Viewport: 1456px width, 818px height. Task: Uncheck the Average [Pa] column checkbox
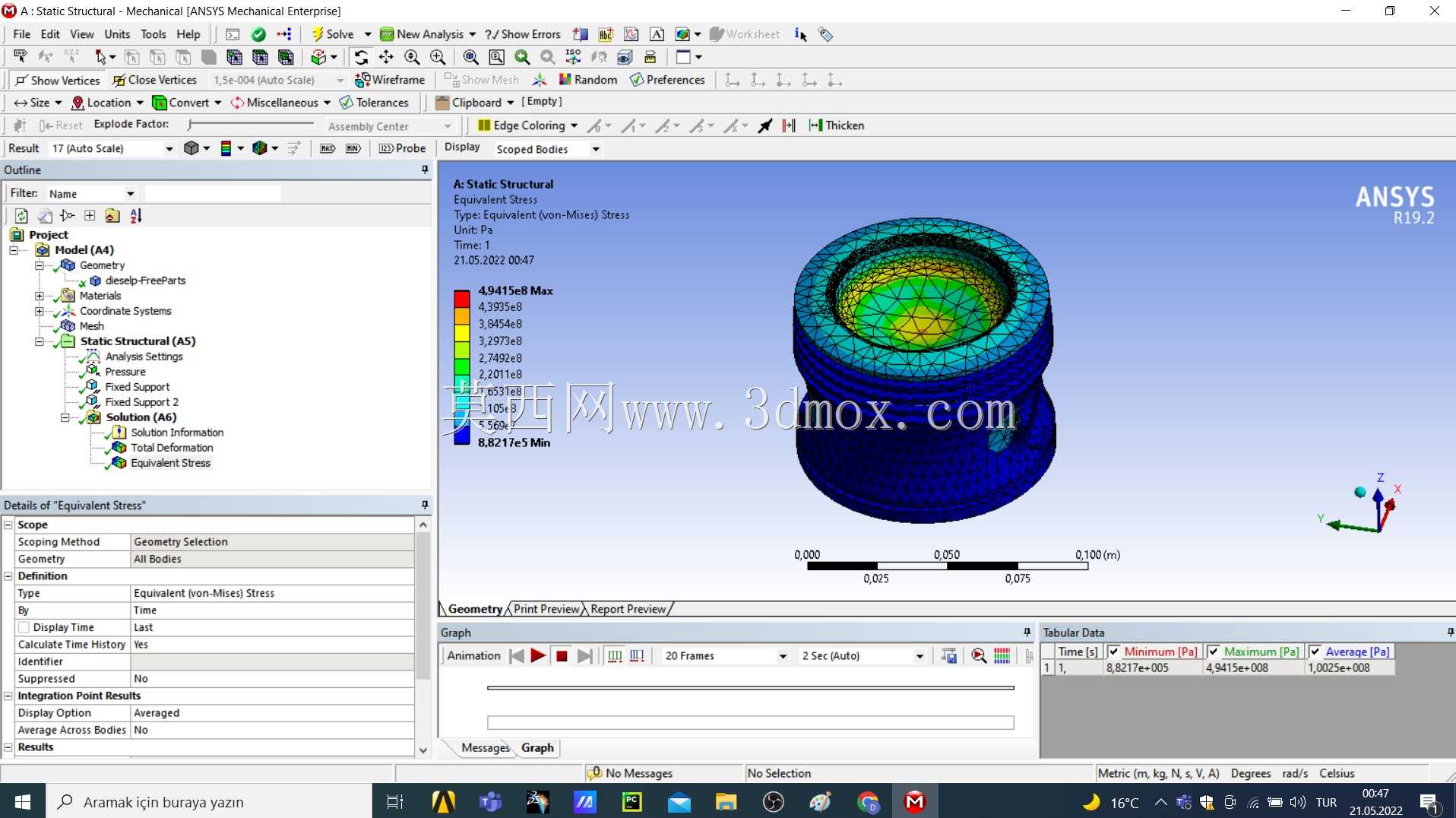1315,652
